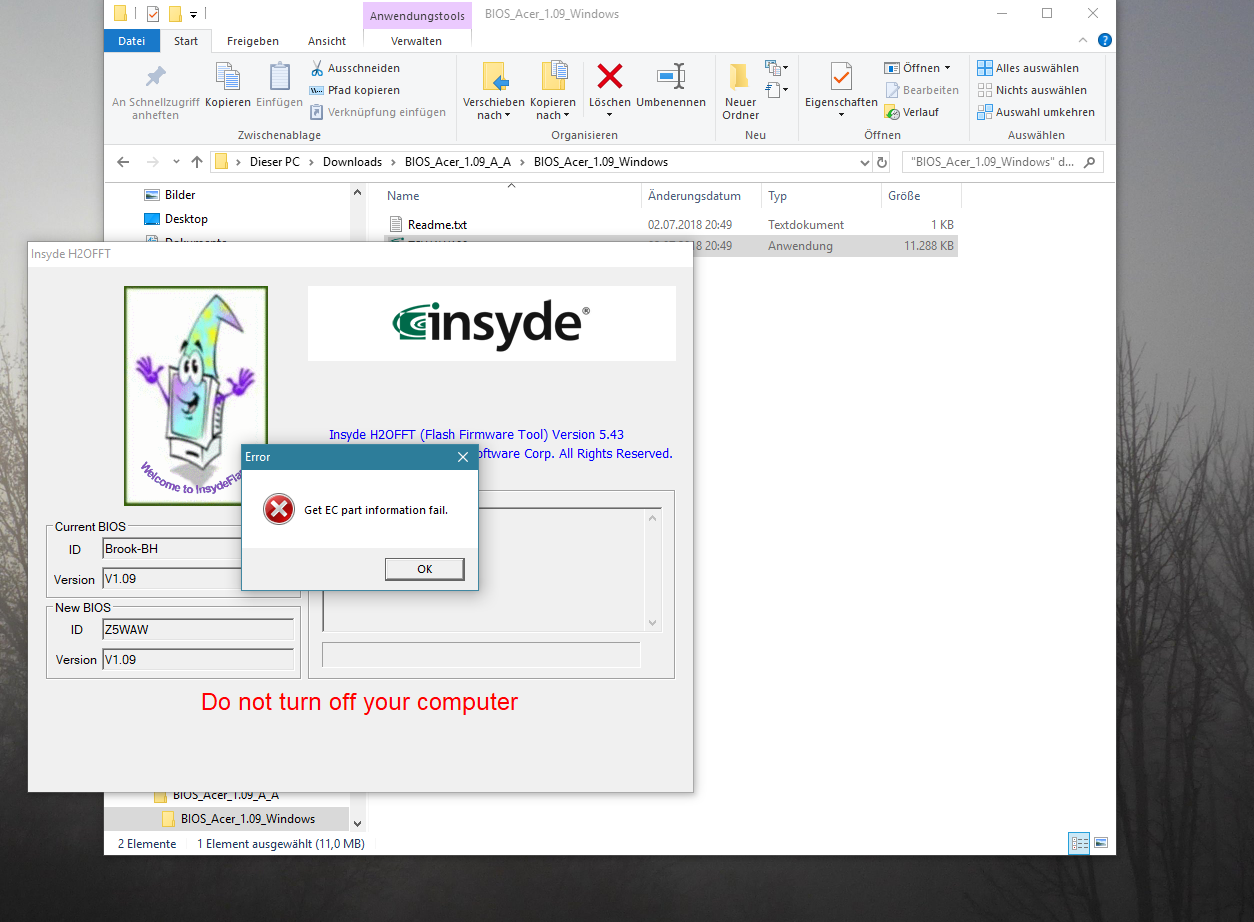Click the scroll-down arrow in the H2OFFT log box
This screenshot has width=1254, height=922.
click(654, 623)
